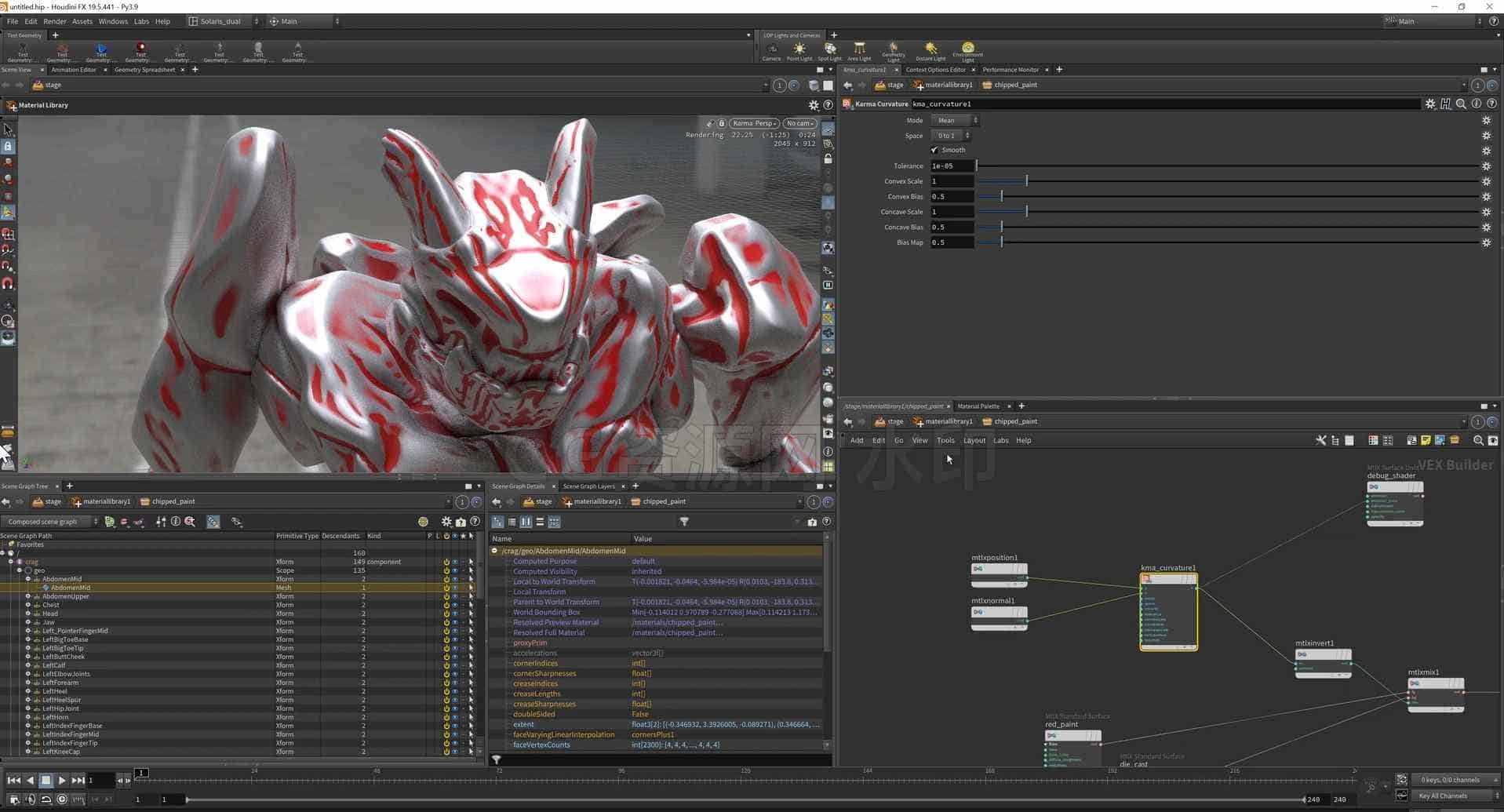The height and width of the screenshot is (812, 1504).
Task: Toggle activation power icon for Head row
Action: 446,614
